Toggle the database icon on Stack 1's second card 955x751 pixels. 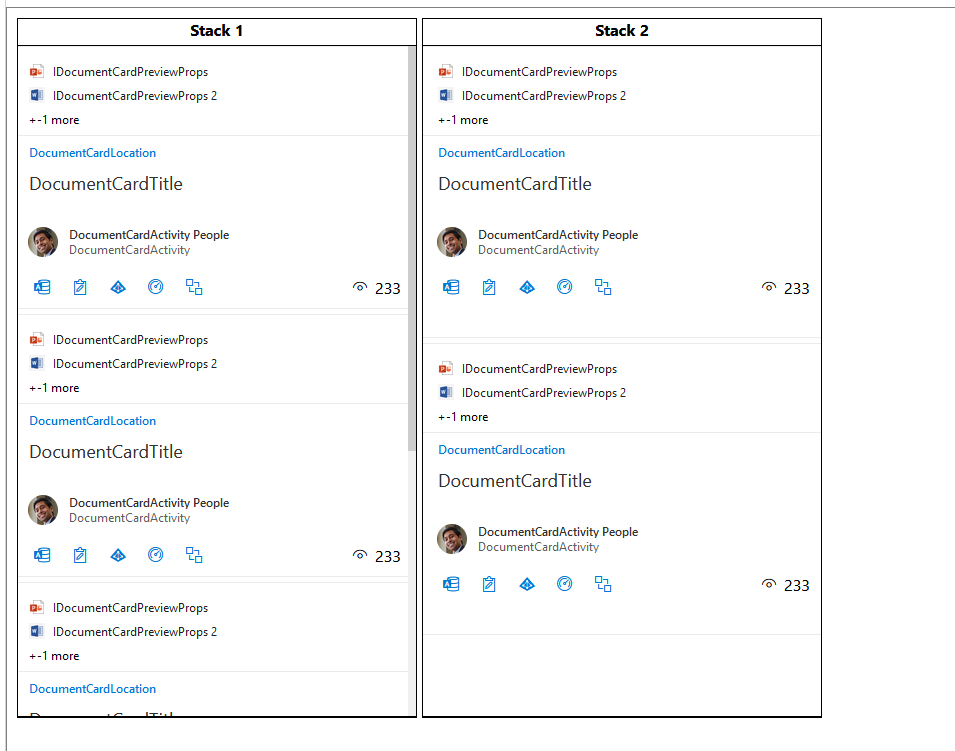[41, 555]
